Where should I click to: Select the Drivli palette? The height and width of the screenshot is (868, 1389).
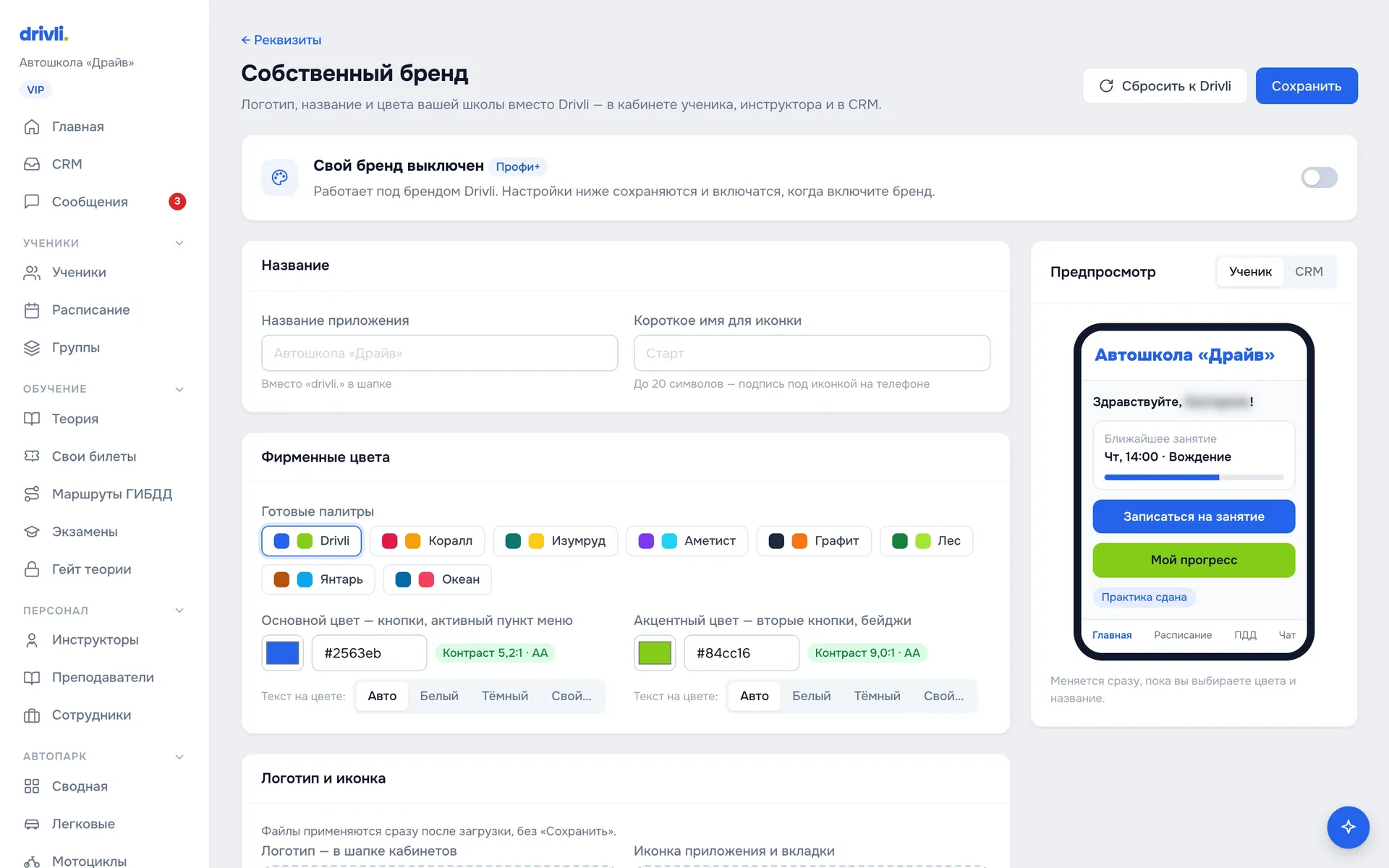pos(312,541)
